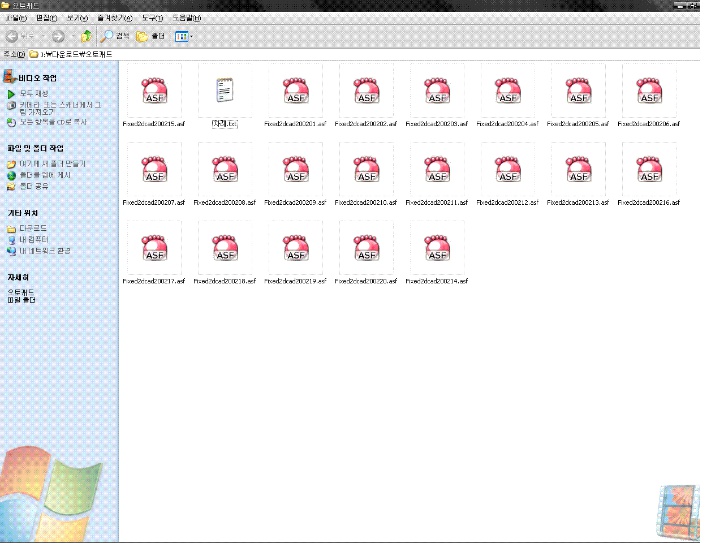This screenshot has width=724, height=543.
Task: Go up one folder level
Action: click(x=86, y=36)
